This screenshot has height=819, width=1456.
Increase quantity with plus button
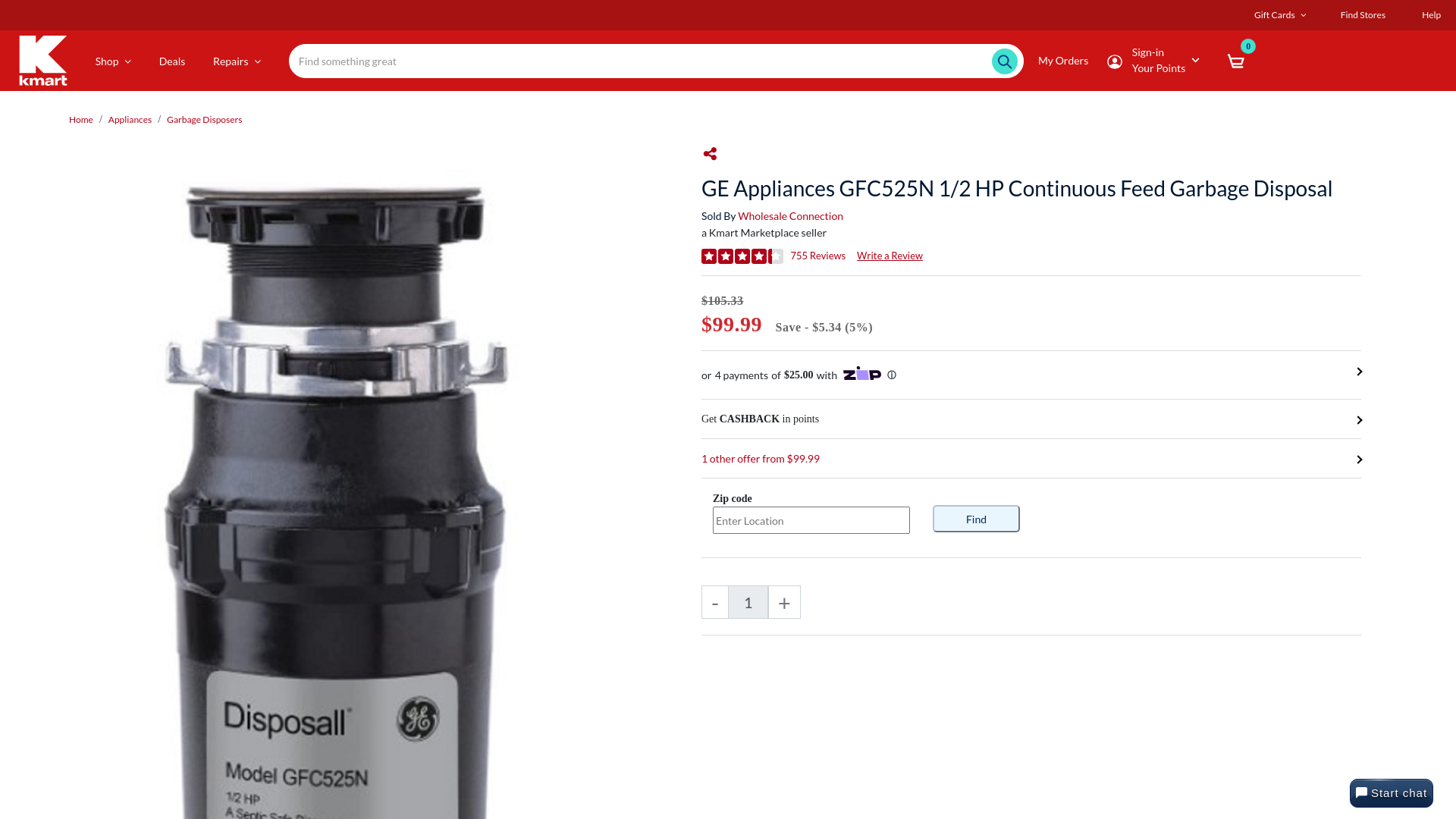784,602
